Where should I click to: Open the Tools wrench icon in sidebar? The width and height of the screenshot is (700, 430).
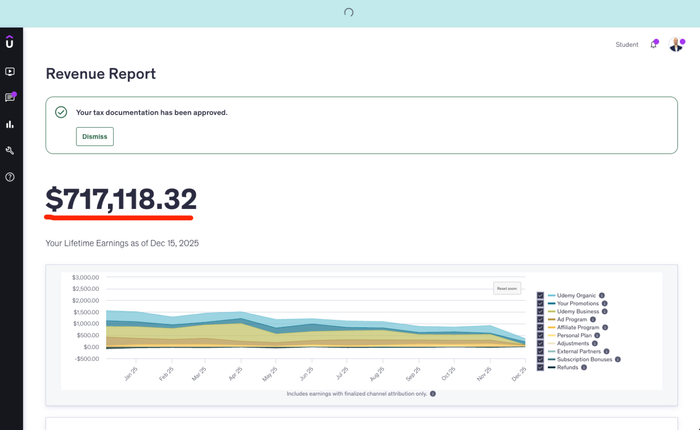(x=10, y=151)
